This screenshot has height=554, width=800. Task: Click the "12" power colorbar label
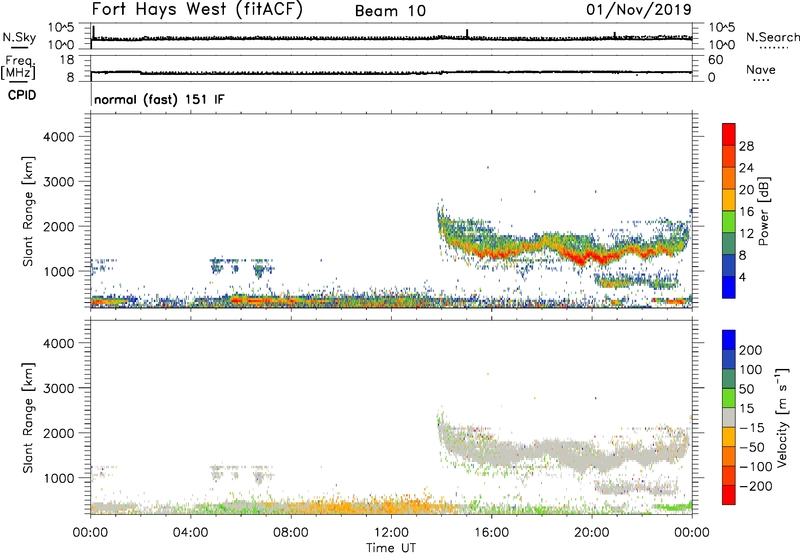click(746, 233)
